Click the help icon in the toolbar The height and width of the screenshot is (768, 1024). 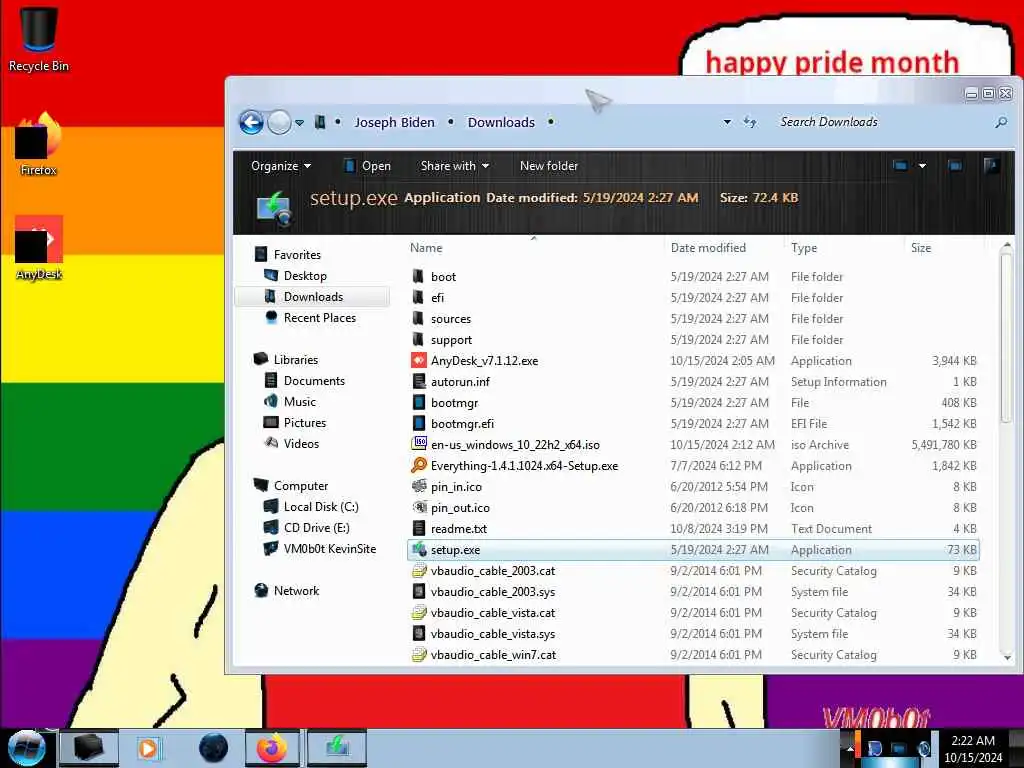coord(991,166)
